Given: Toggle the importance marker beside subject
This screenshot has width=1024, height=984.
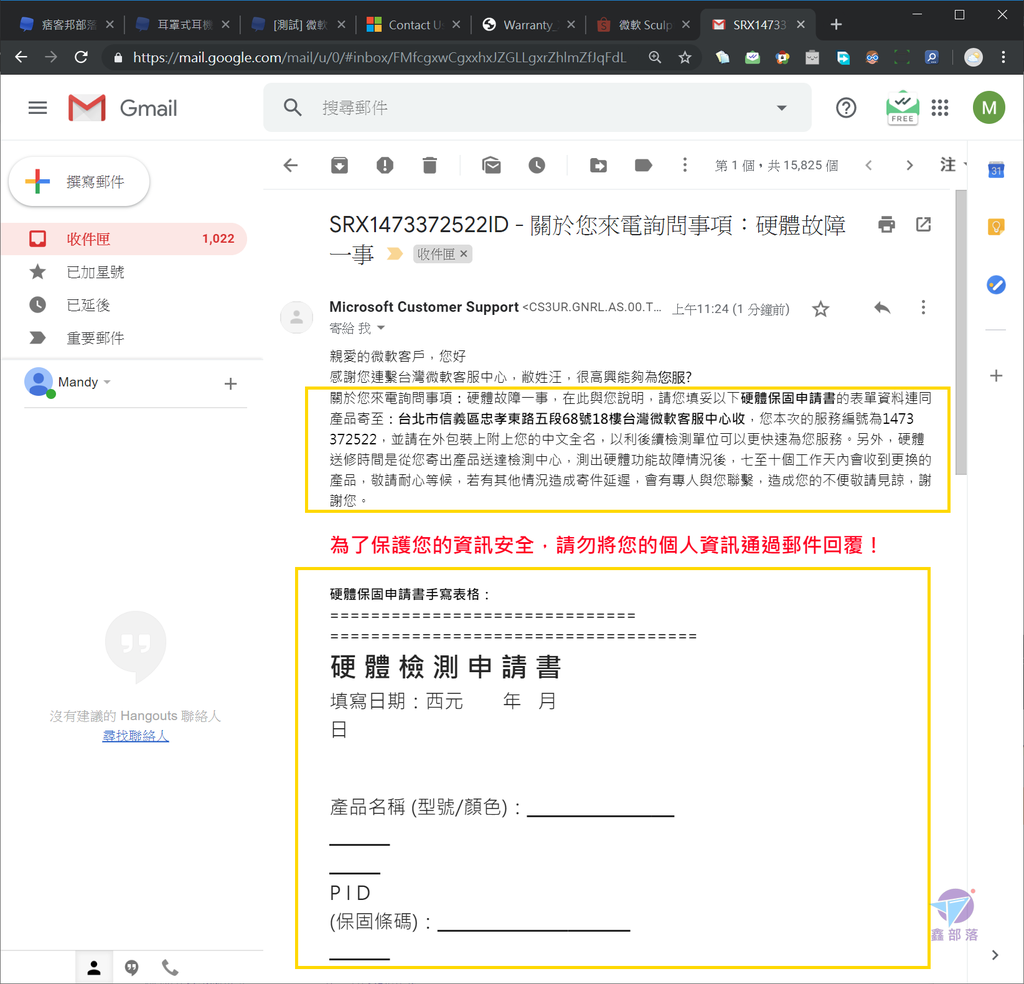Looking at the screenshot, I should pos(394,254).
